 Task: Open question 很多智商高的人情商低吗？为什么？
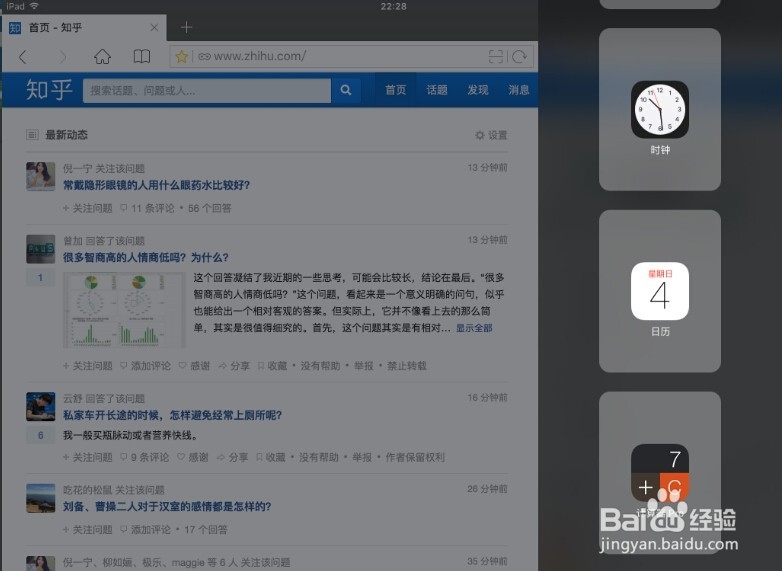146,257
